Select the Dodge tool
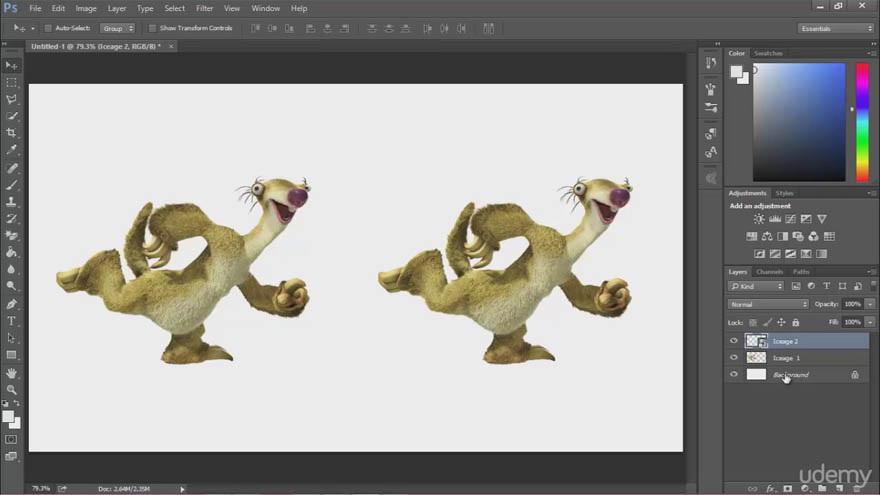Viewport: 880px width, 495px height. pos(11,286)
